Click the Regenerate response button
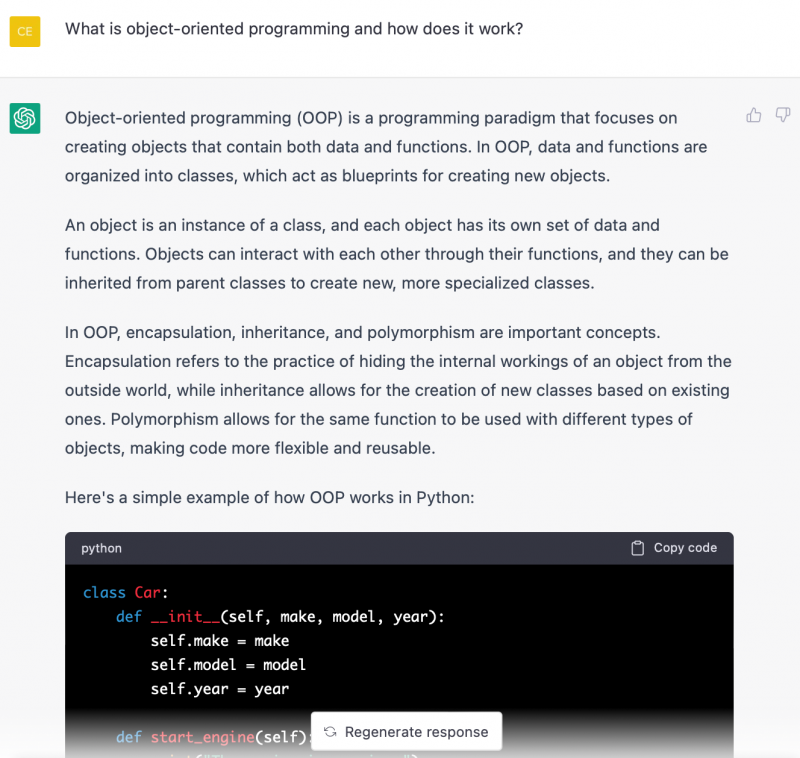 406,731
